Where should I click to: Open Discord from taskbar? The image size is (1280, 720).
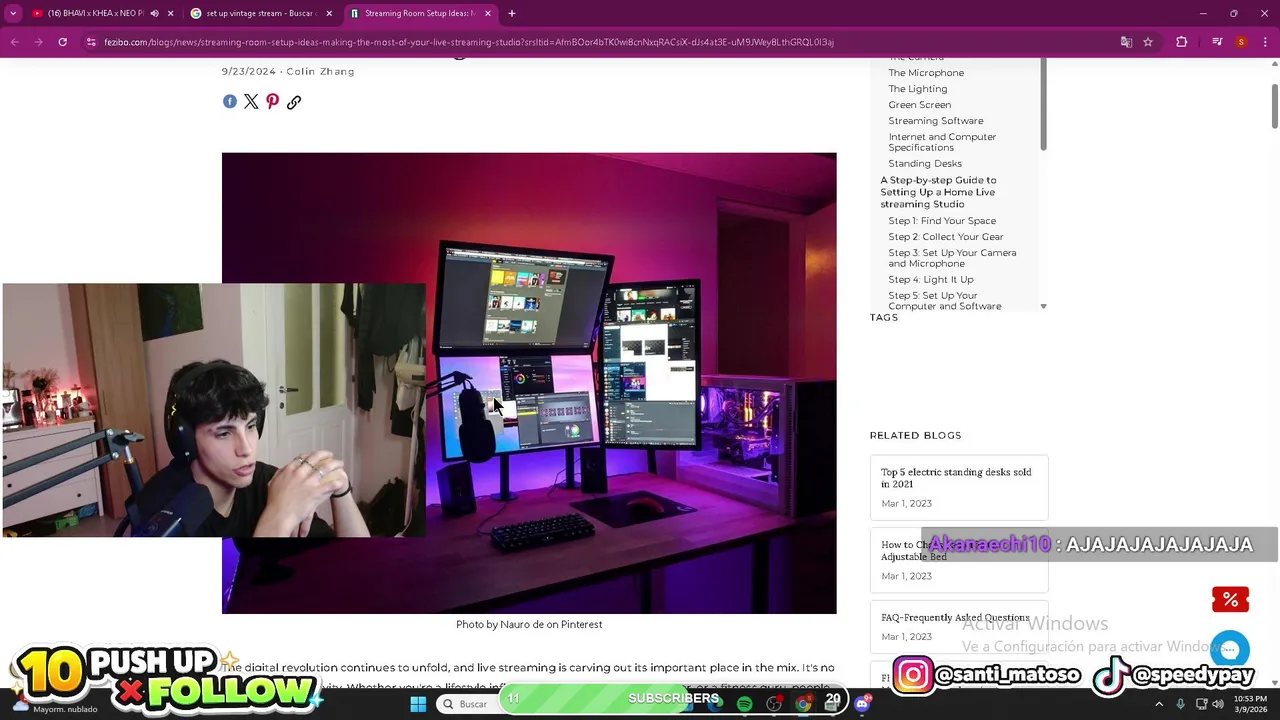(x=863, y=704)
